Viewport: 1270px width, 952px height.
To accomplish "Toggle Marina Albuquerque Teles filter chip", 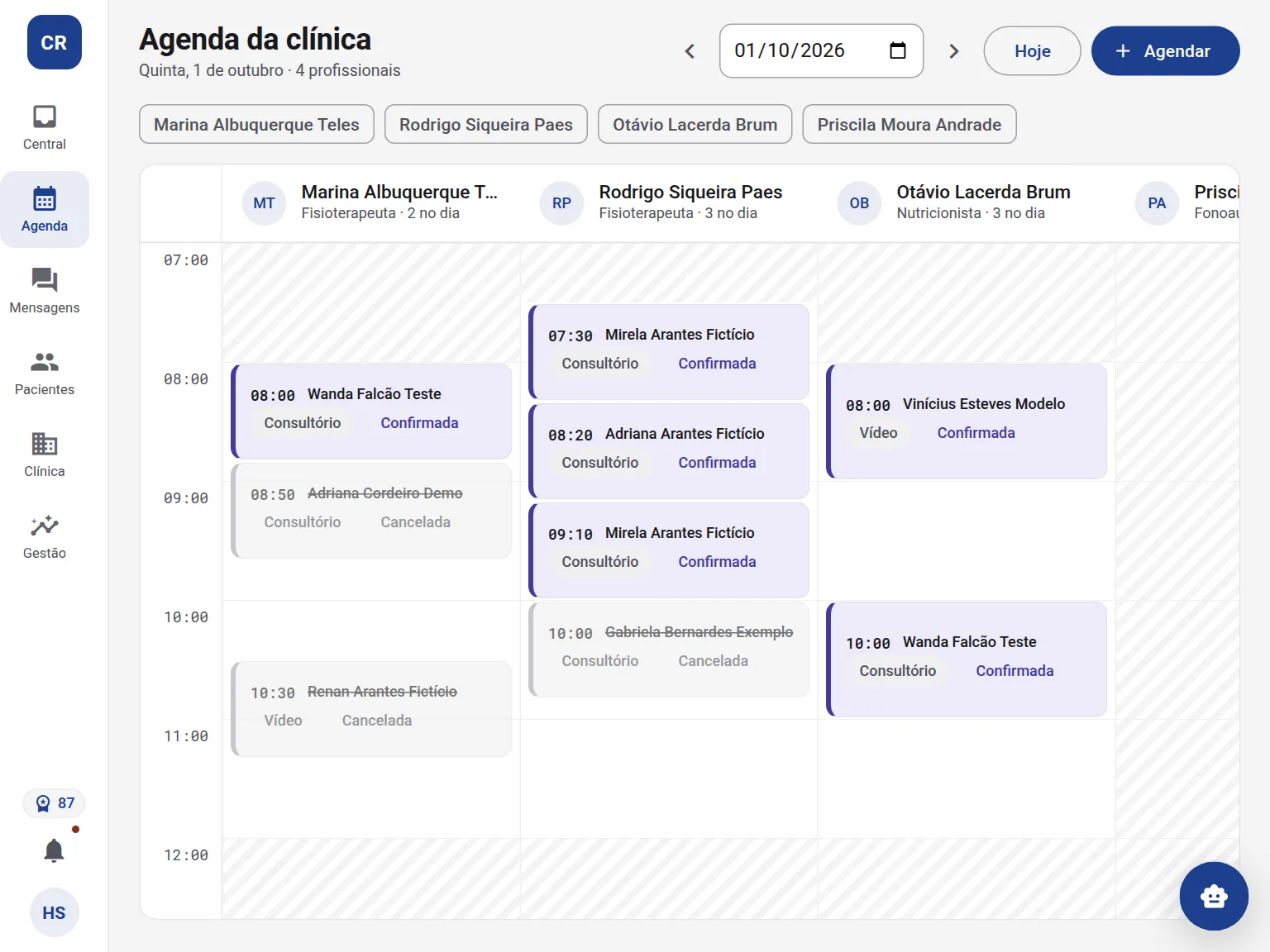I will (x=256, y=124).
